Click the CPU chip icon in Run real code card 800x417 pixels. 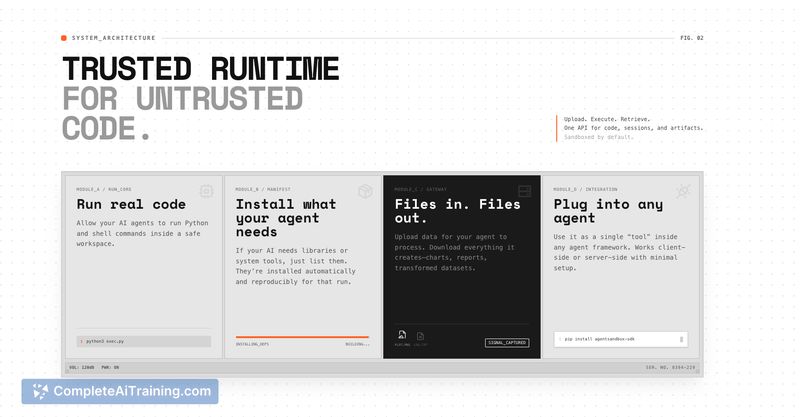coord(206,190)
